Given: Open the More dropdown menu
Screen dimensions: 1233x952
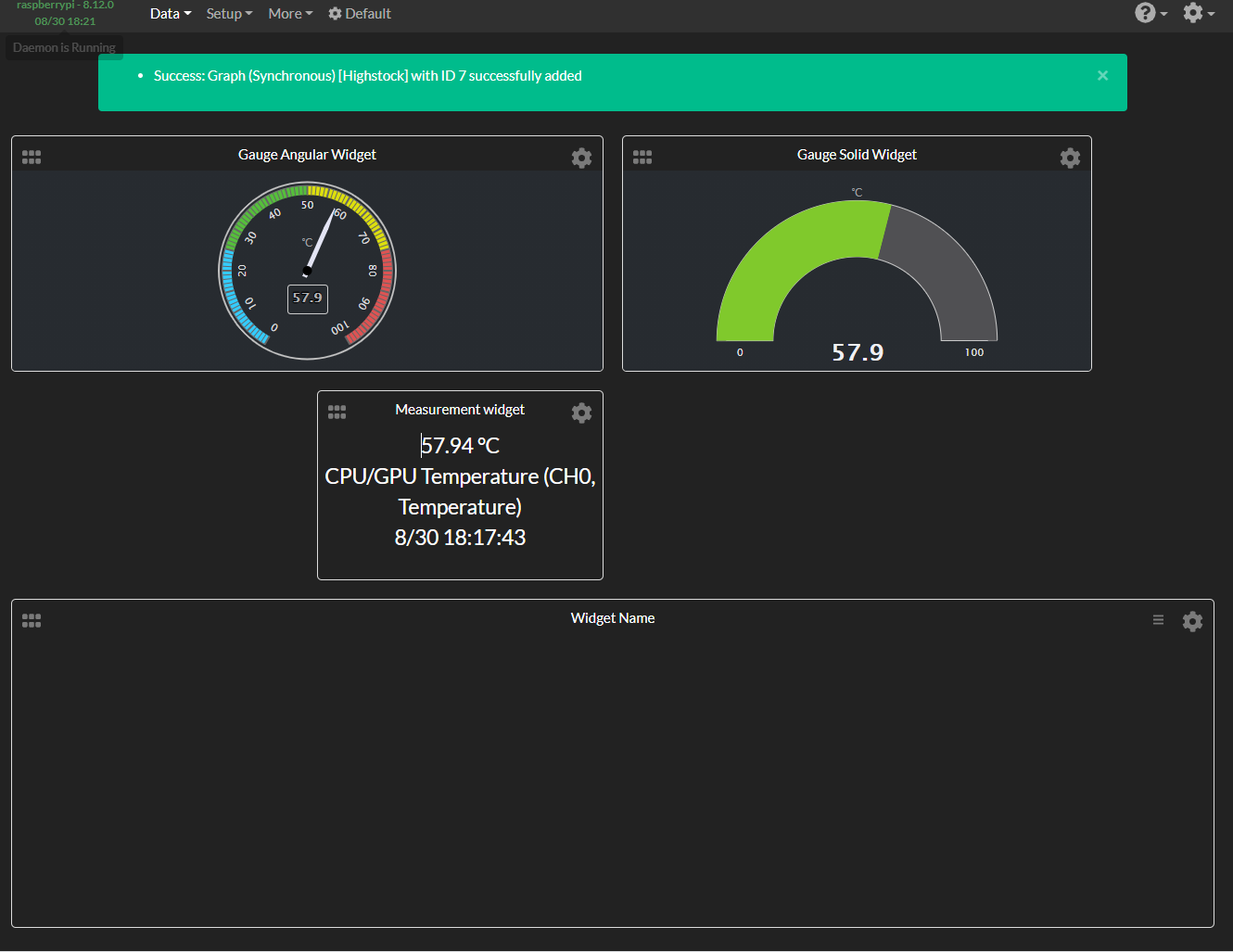Looking at the screenshot, I should coord(289,13).
